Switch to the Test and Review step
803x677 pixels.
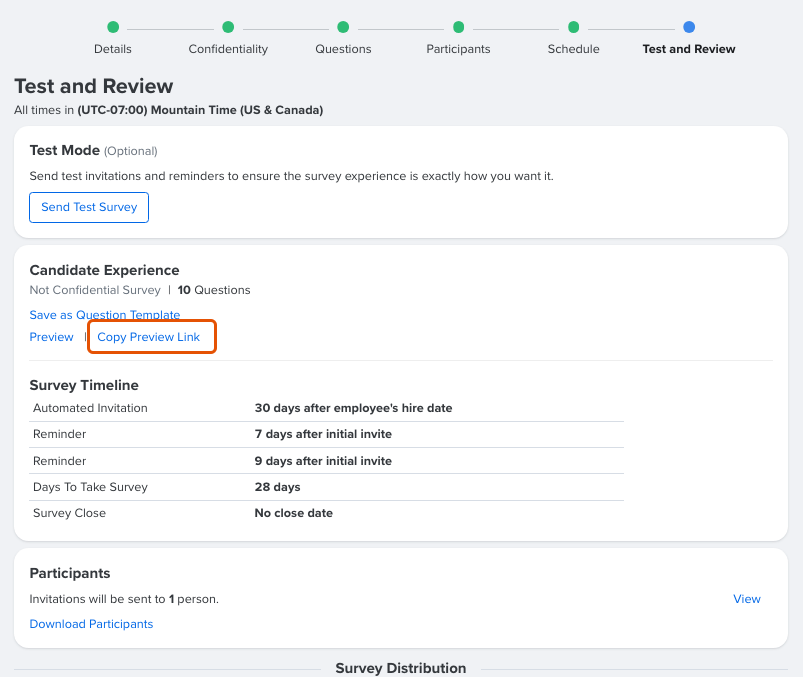pyautogui.click(x=688, y=48)
